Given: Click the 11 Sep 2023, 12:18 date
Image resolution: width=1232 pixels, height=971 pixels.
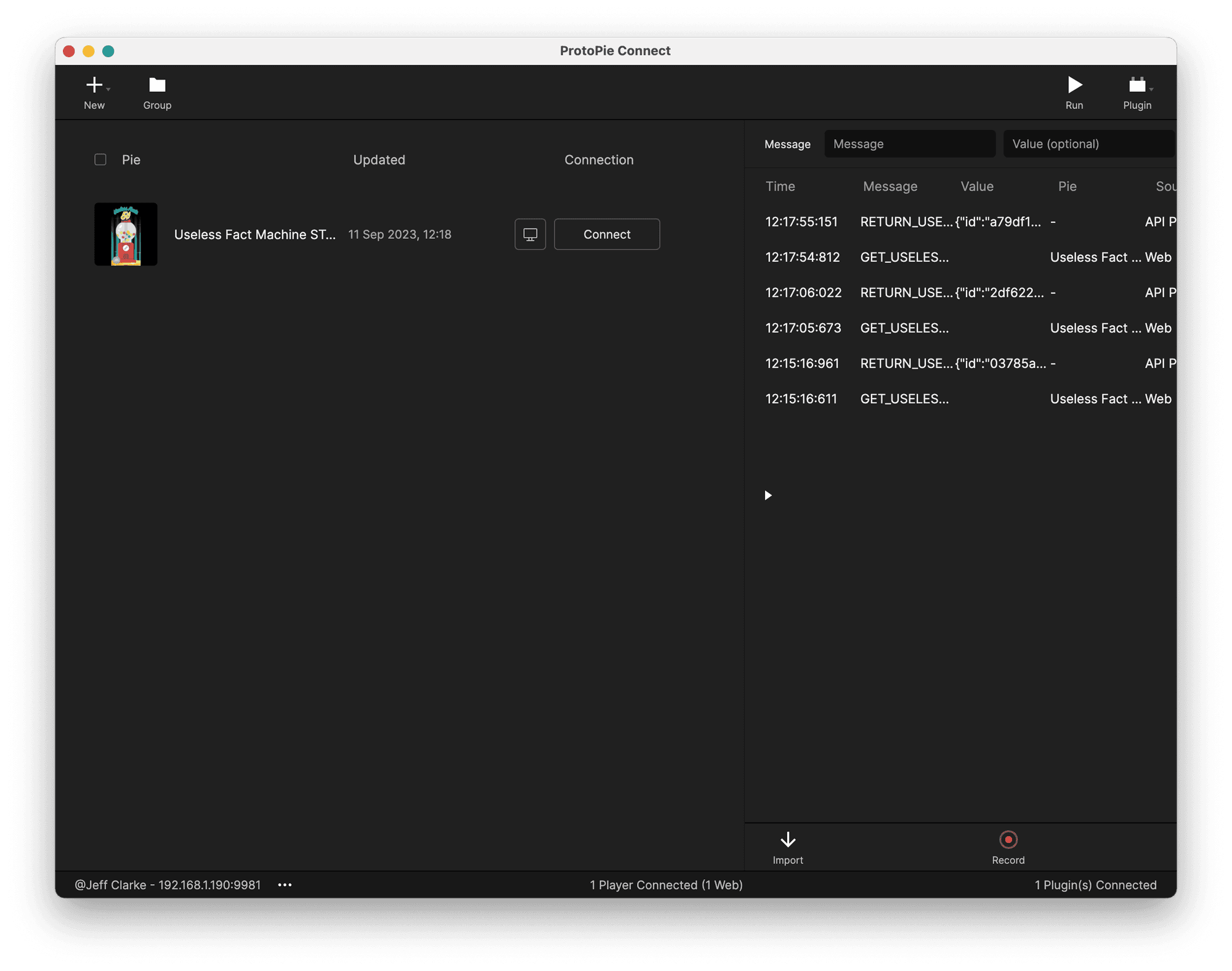Looking at the screenshot, I should click(400, 234).
